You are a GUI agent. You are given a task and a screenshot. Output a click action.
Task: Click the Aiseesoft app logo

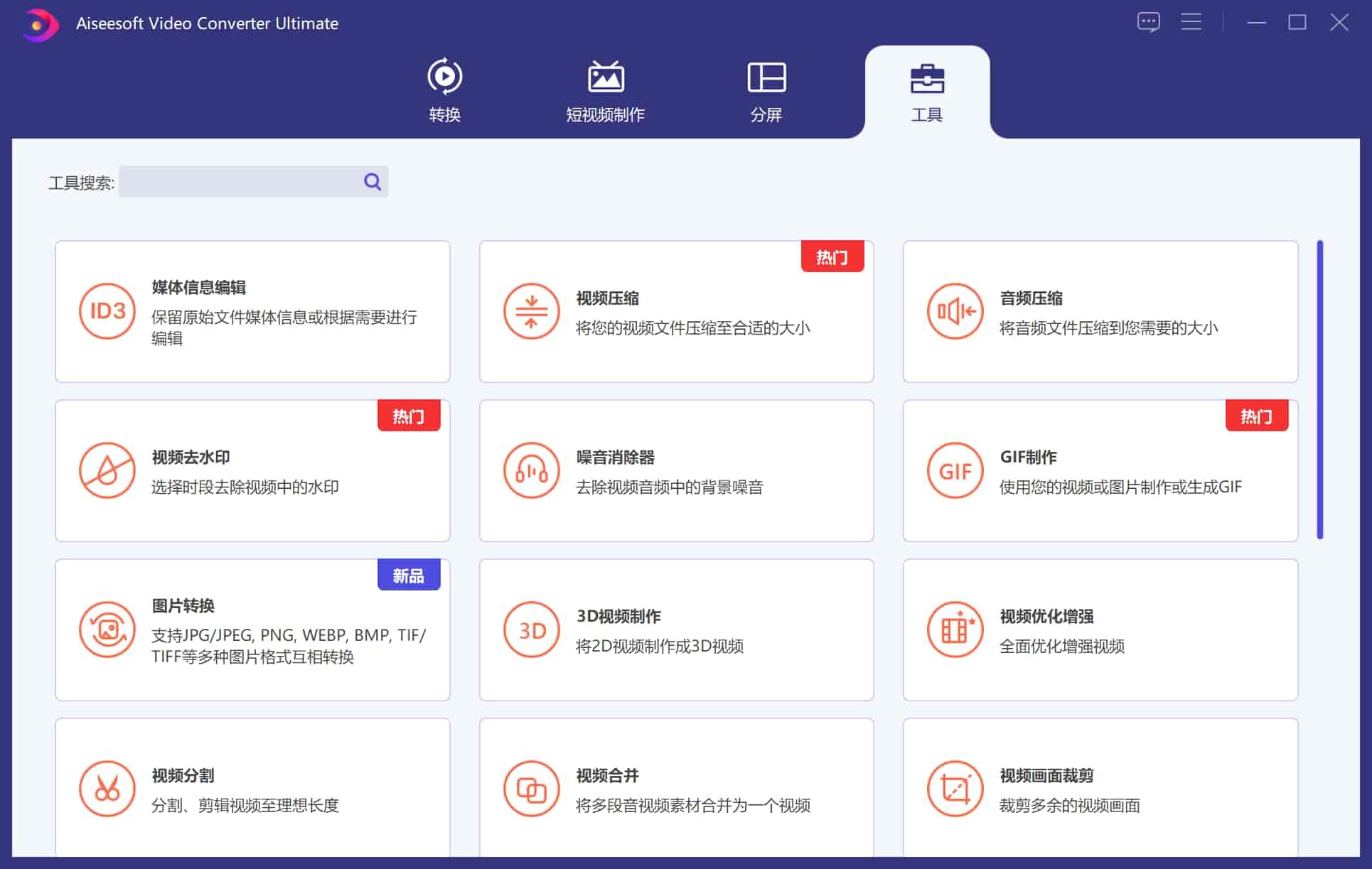pos(40,25)
